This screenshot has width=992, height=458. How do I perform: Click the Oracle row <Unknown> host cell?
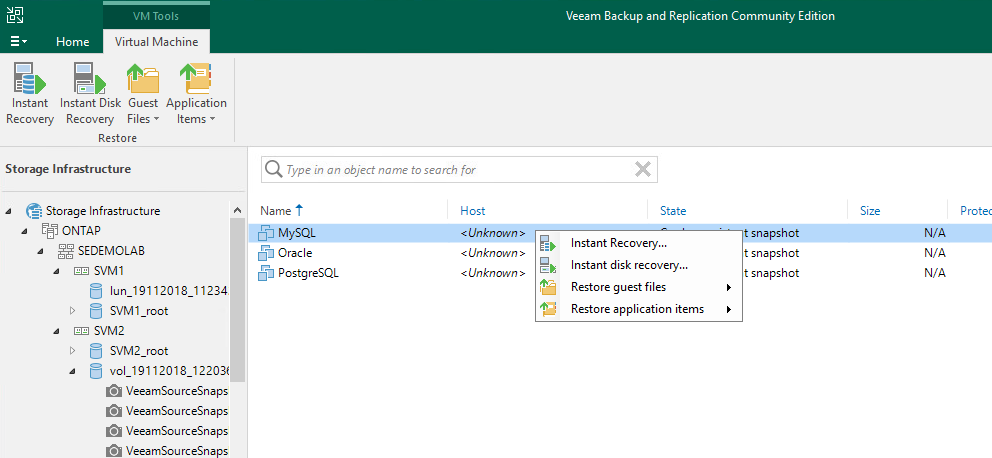tap(492, 253)
